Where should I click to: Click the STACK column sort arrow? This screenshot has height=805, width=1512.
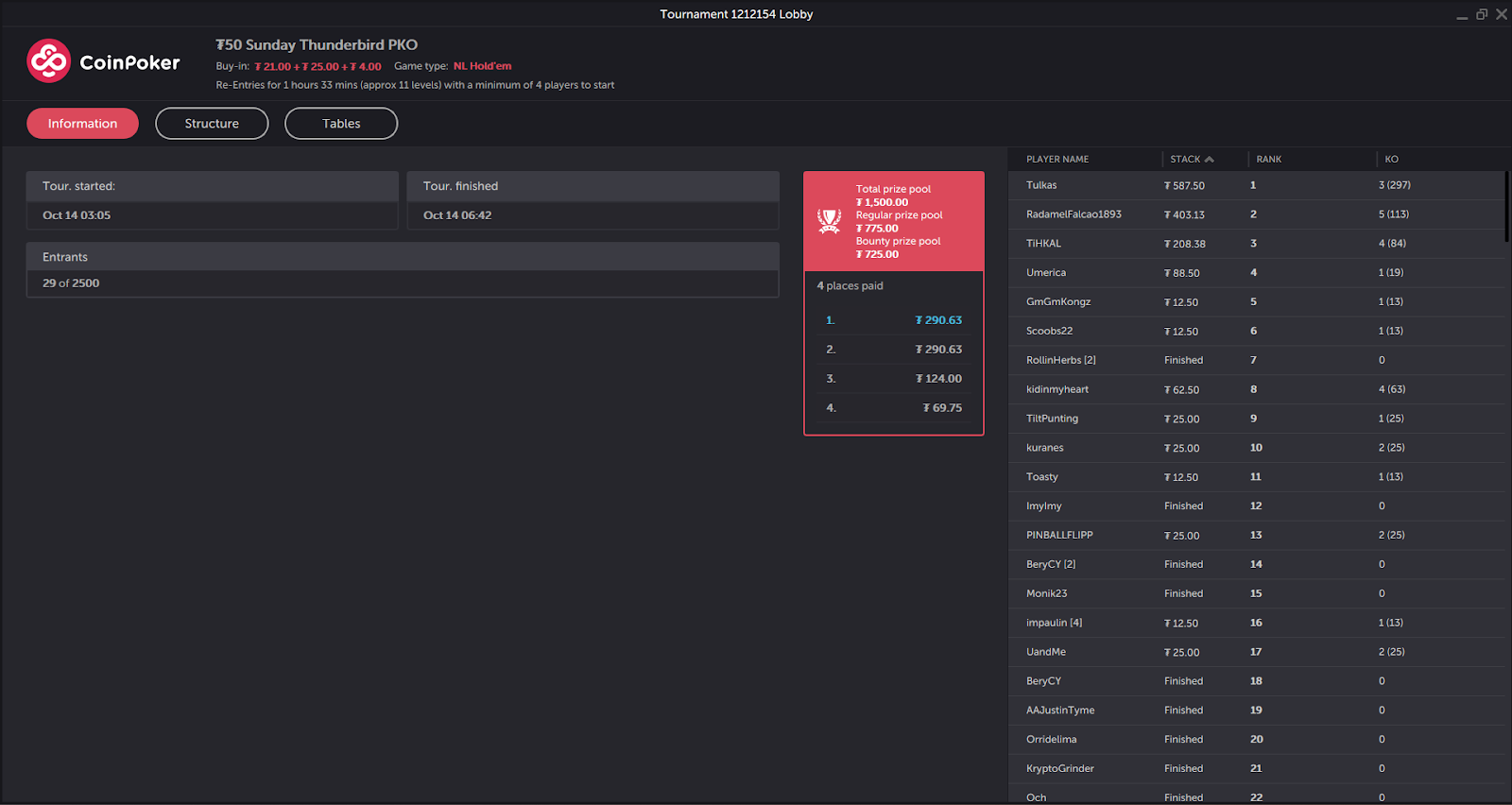tap(1210, 159)
